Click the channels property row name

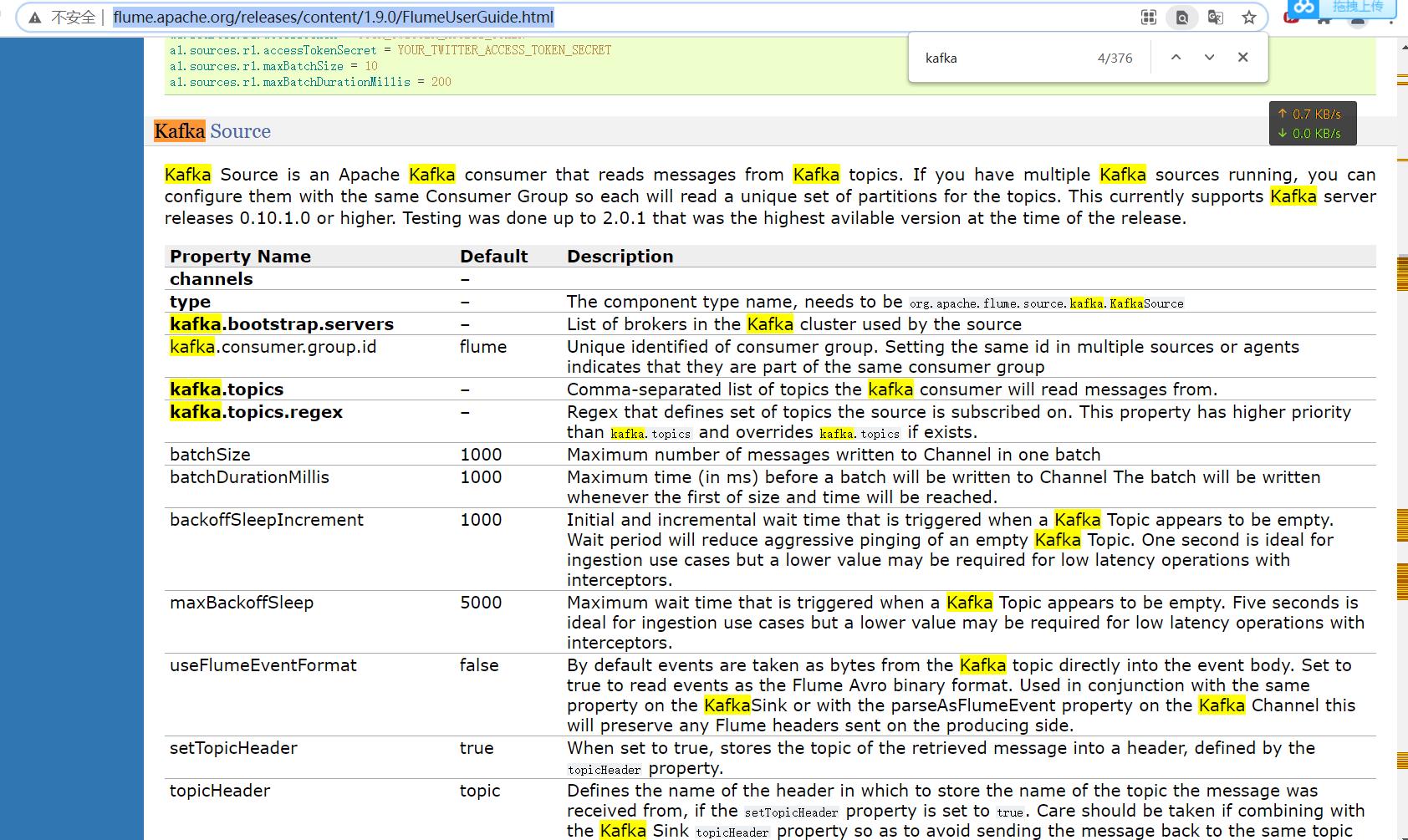[x=211, y=279]
